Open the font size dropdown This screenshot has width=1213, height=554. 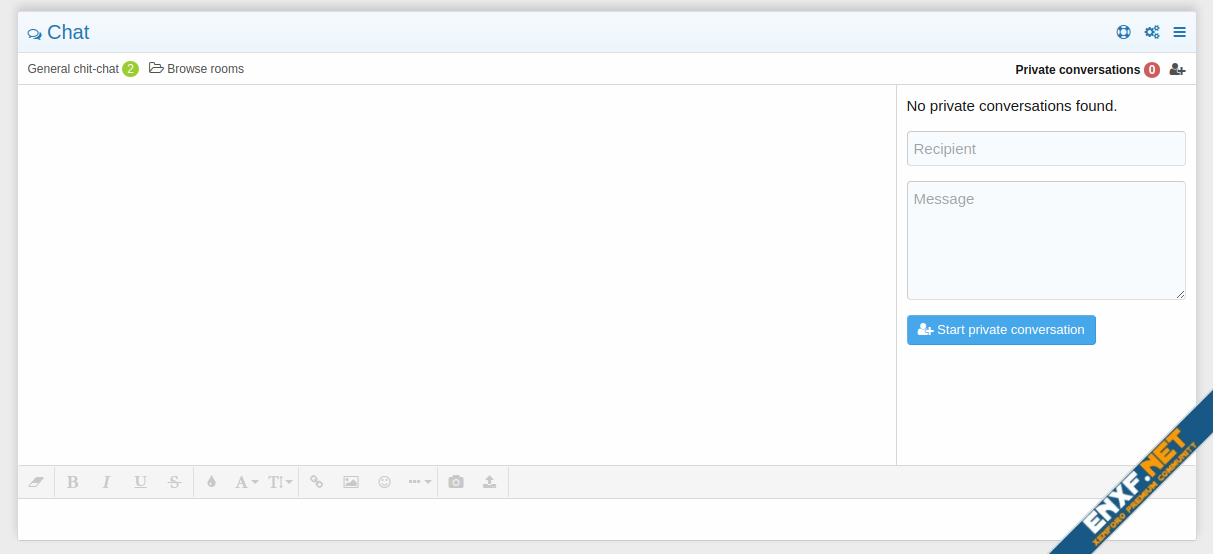280,482
